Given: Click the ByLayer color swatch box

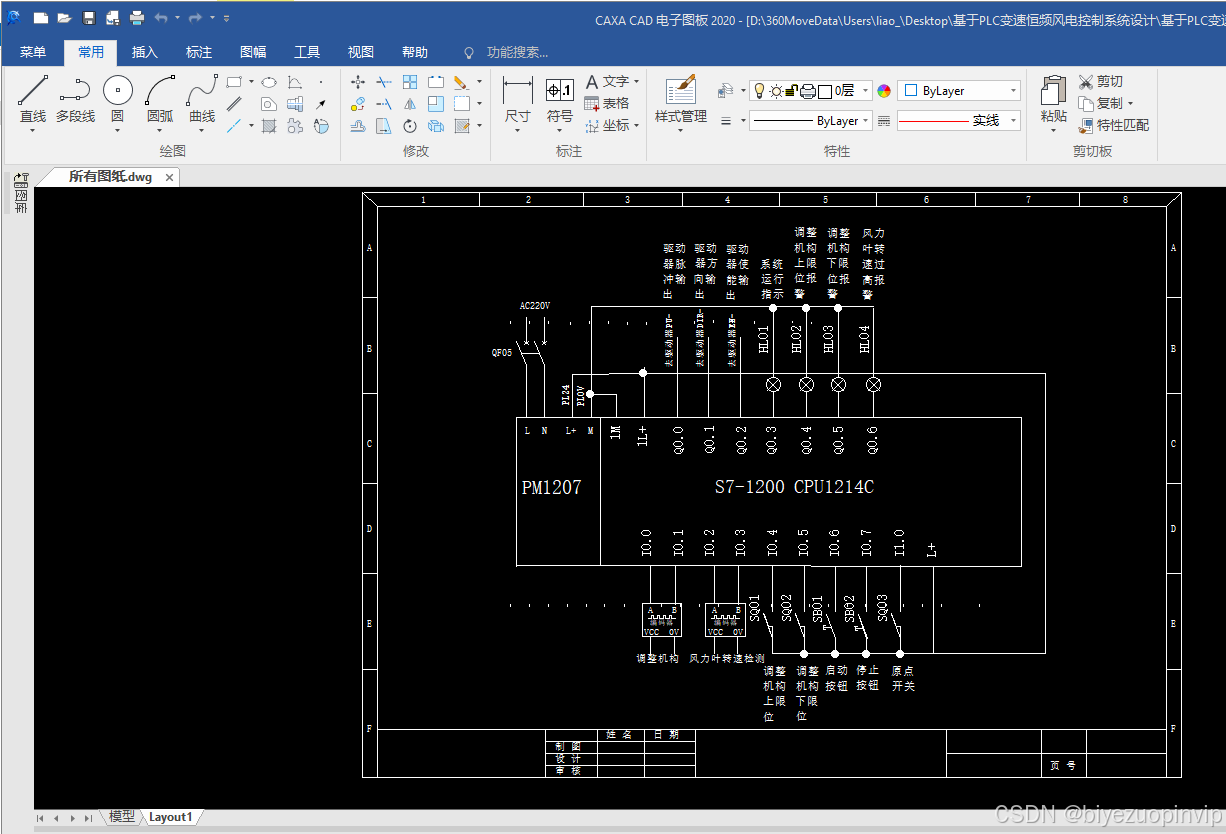Looking at the screenshot, I should pyautogui.click(x=911, y=90).
